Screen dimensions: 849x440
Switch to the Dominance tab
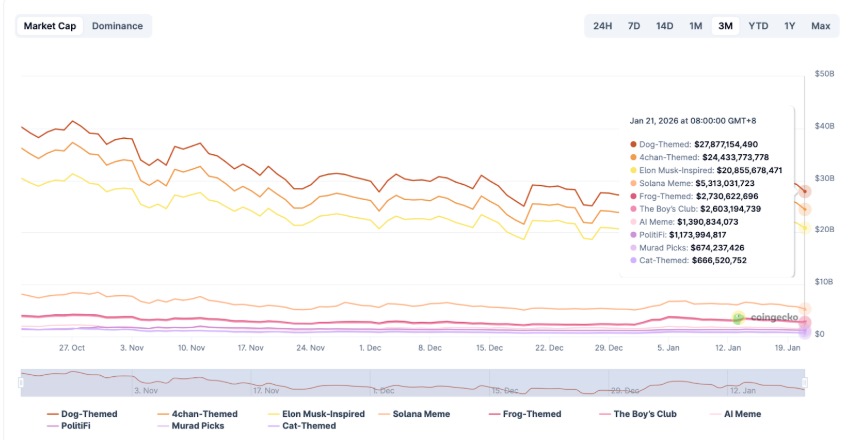point(117,26)
